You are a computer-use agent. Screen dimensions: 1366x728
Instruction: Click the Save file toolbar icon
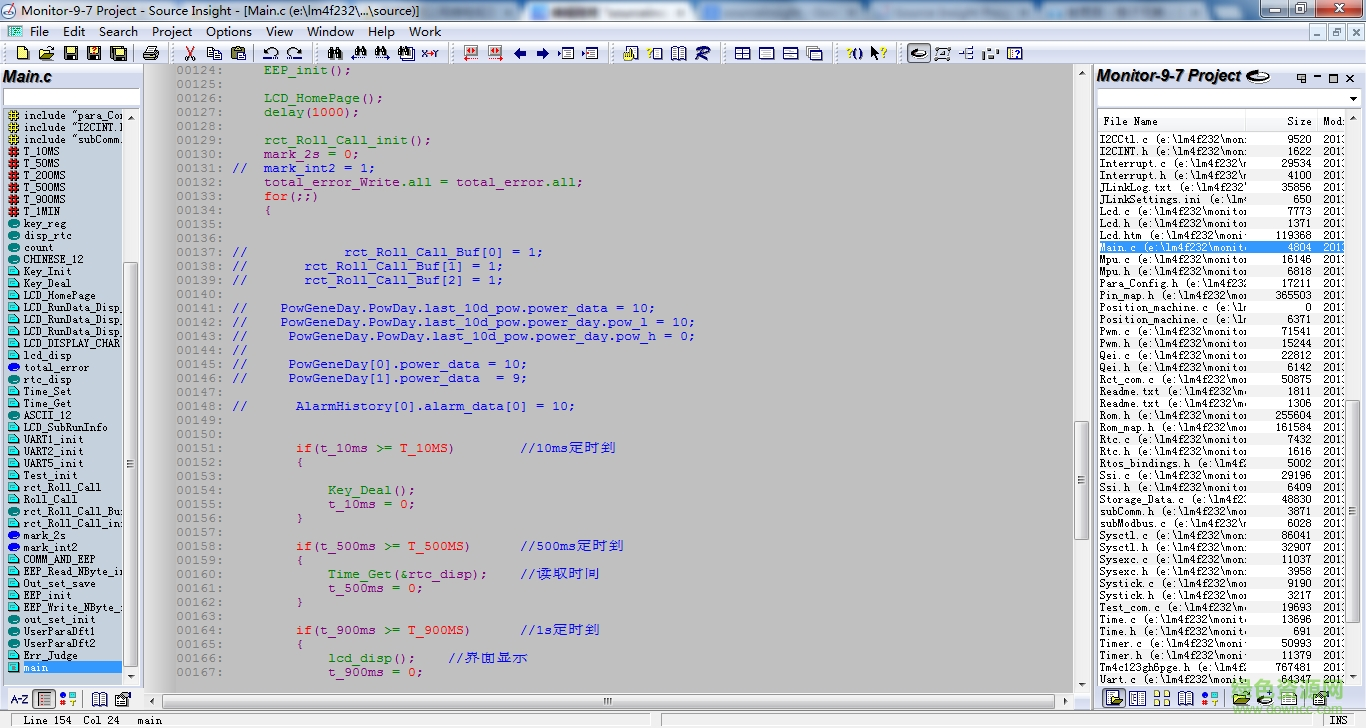click(70, 53)
